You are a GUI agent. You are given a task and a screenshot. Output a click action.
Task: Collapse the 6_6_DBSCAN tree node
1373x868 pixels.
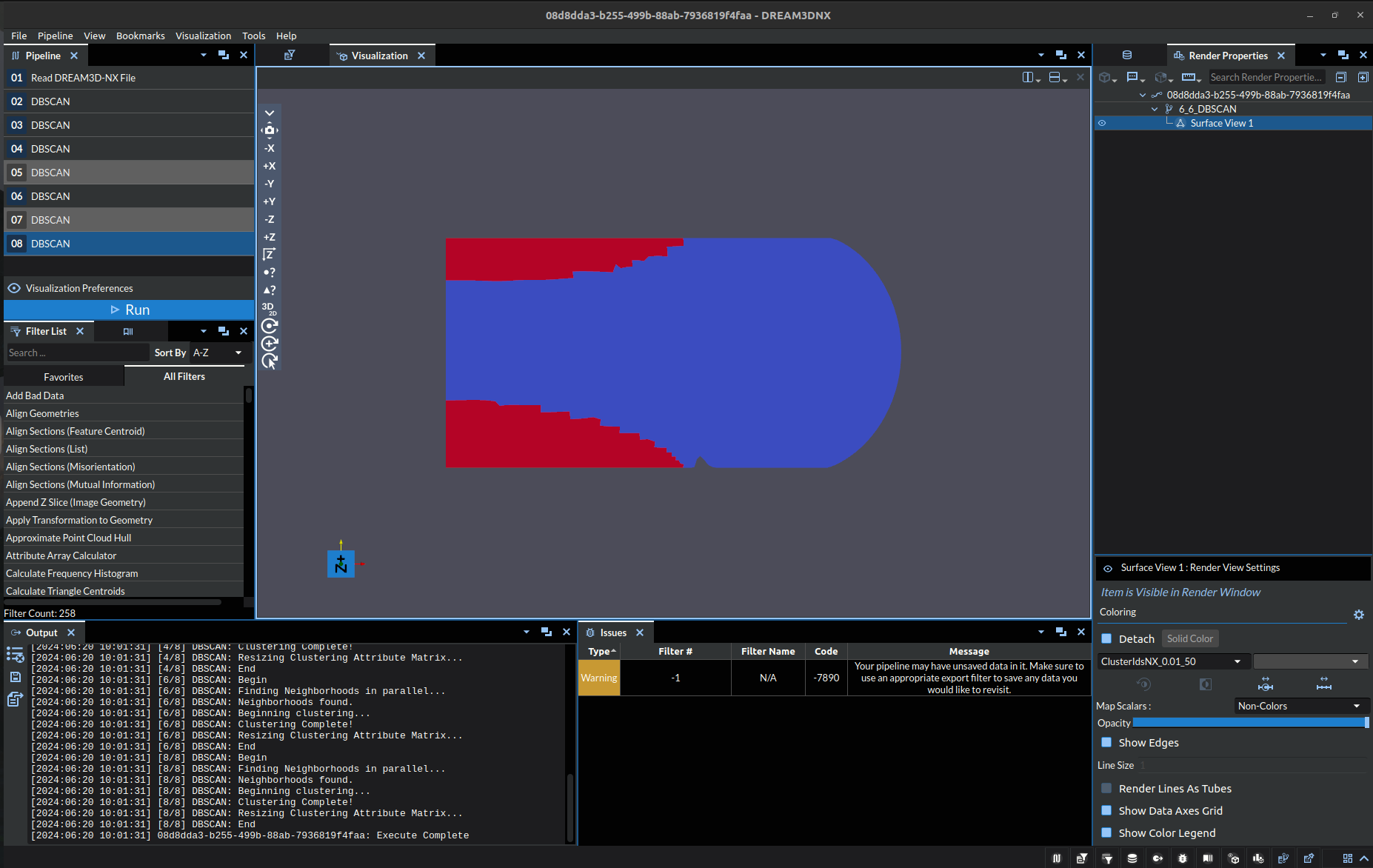(x=1154, y=109)
